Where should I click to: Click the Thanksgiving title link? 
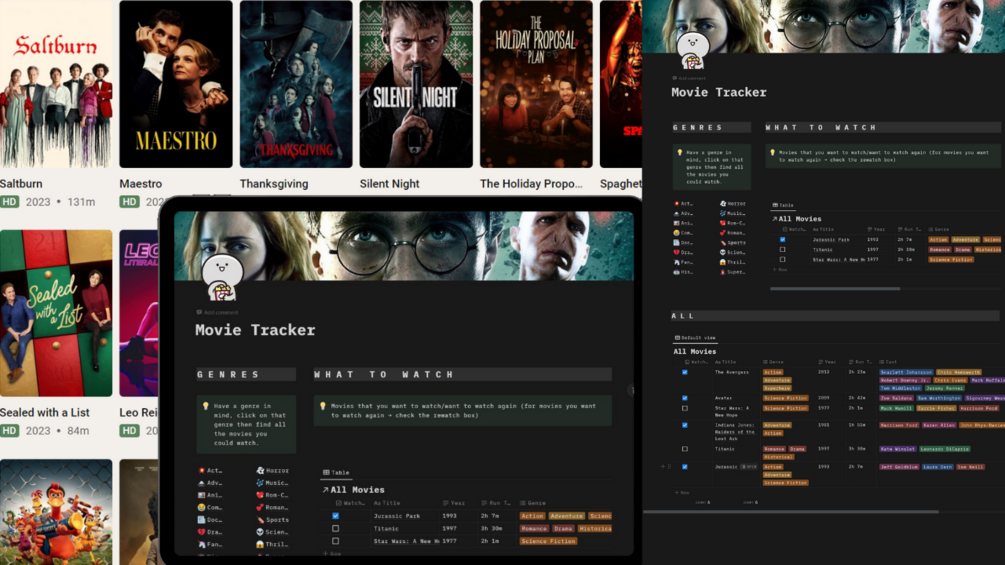[274, 184]
